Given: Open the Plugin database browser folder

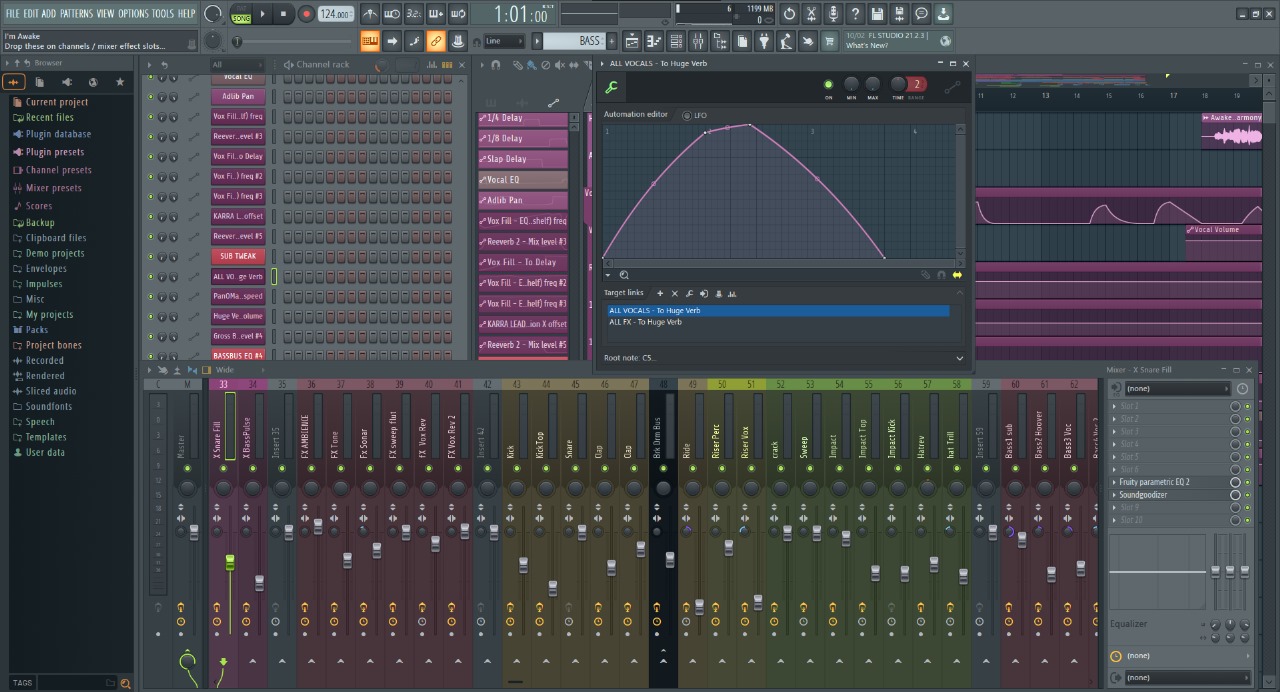Looking at the screenshot, I should coord(58,134).
